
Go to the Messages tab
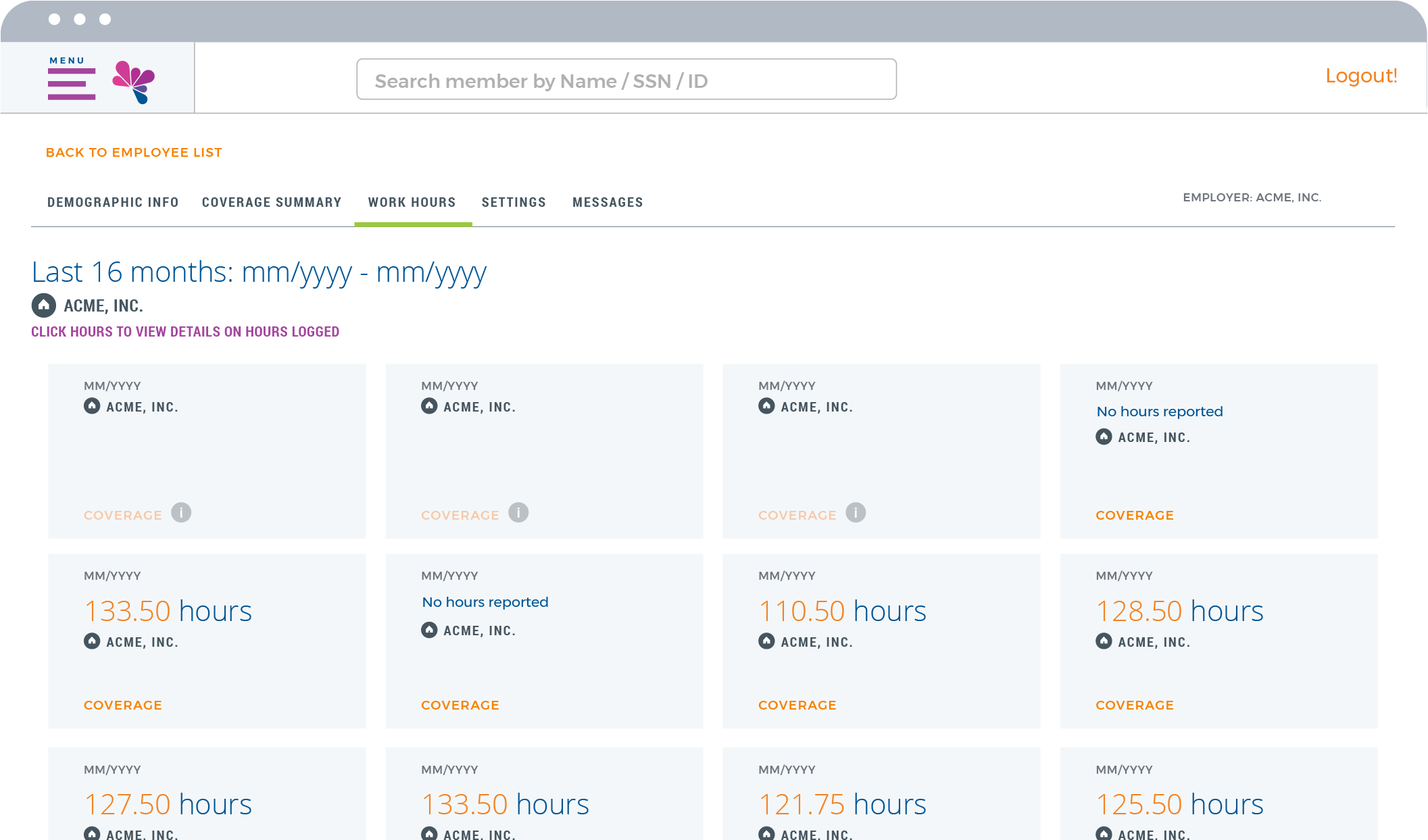pos(608,203)
